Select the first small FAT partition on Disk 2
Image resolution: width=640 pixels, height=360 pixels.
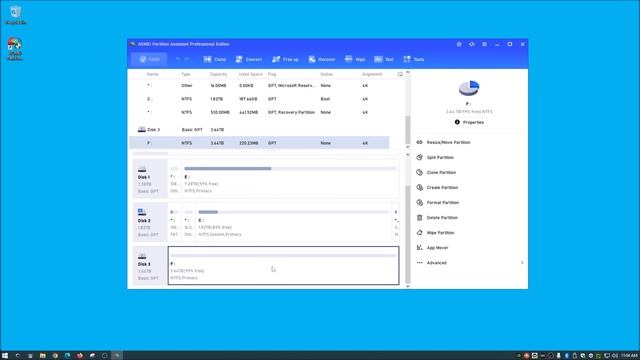(175, 222)
